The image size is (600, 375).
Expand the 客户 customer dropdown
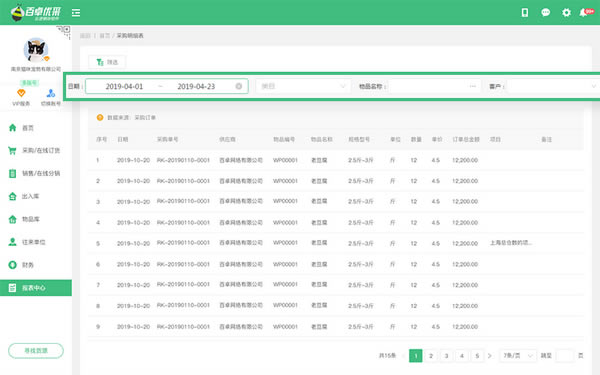tap(553, 86)
